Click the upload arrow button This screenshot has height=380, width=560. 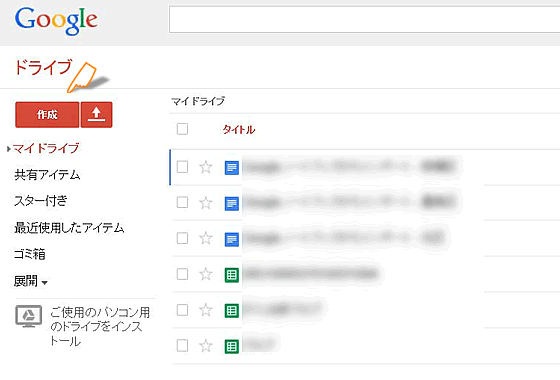(x=96, y=115)
